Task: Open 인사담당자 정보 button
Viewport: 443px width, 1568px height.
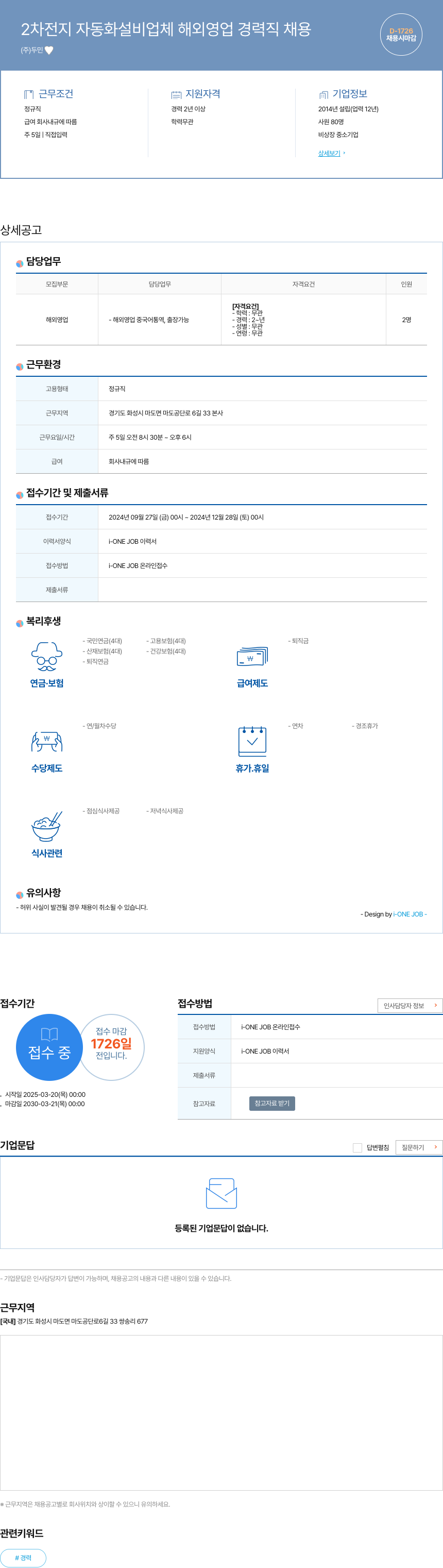Action: point(410,1006)
